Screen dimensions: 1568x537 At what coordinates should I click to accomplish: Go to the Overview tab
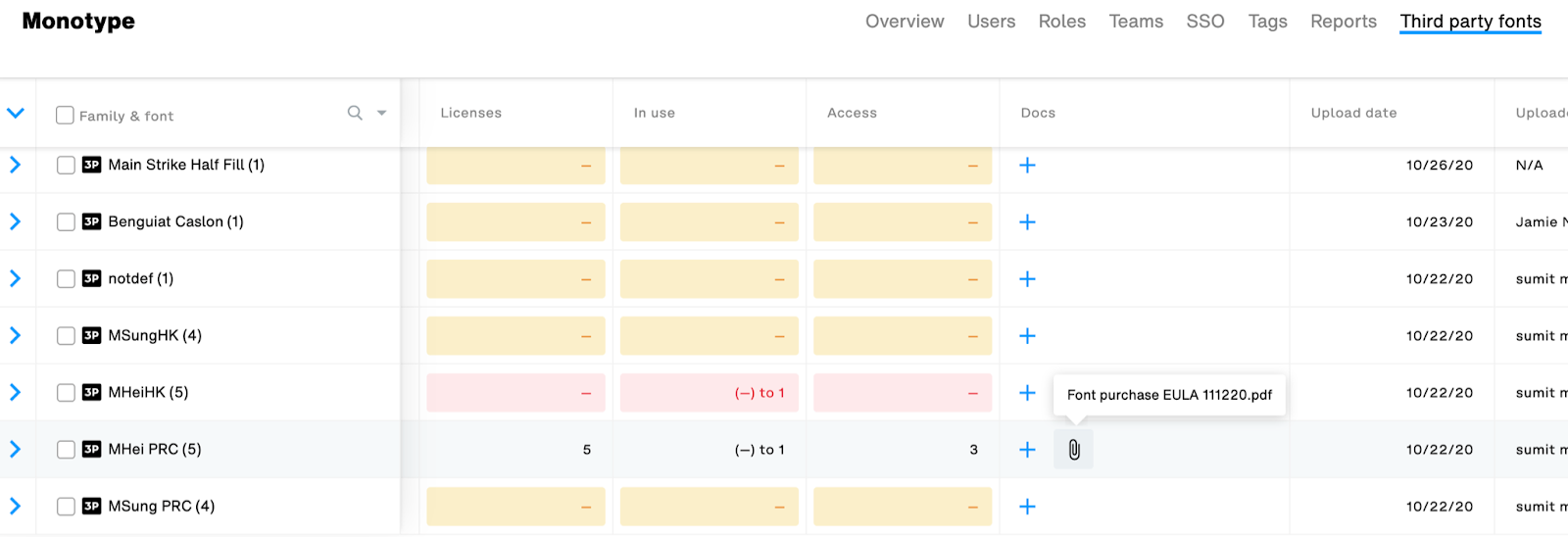click(x=905, y=22)
